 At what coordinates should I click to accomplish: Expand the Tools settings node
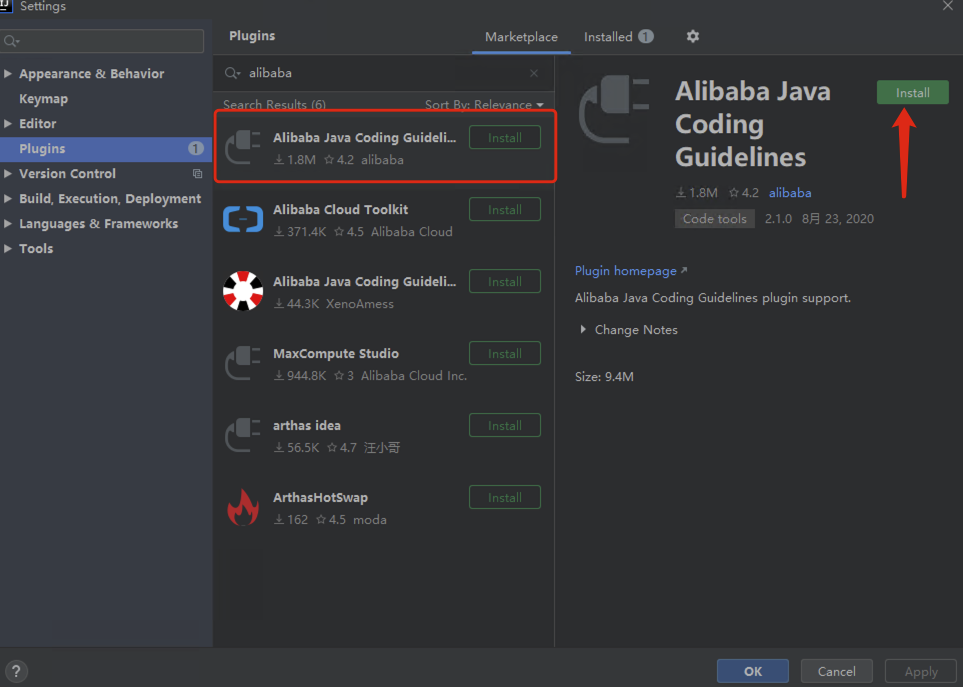click(8, 249)
